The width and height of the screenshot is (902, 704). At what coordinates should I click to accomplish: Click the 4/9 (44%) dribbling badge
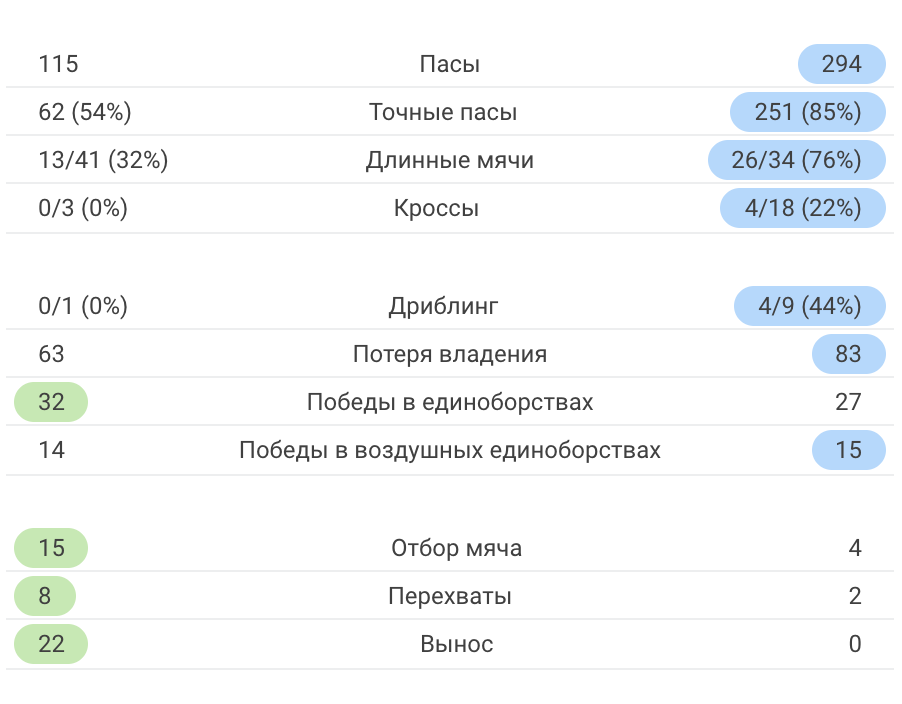pyautogui.click(x=810, y=306)
